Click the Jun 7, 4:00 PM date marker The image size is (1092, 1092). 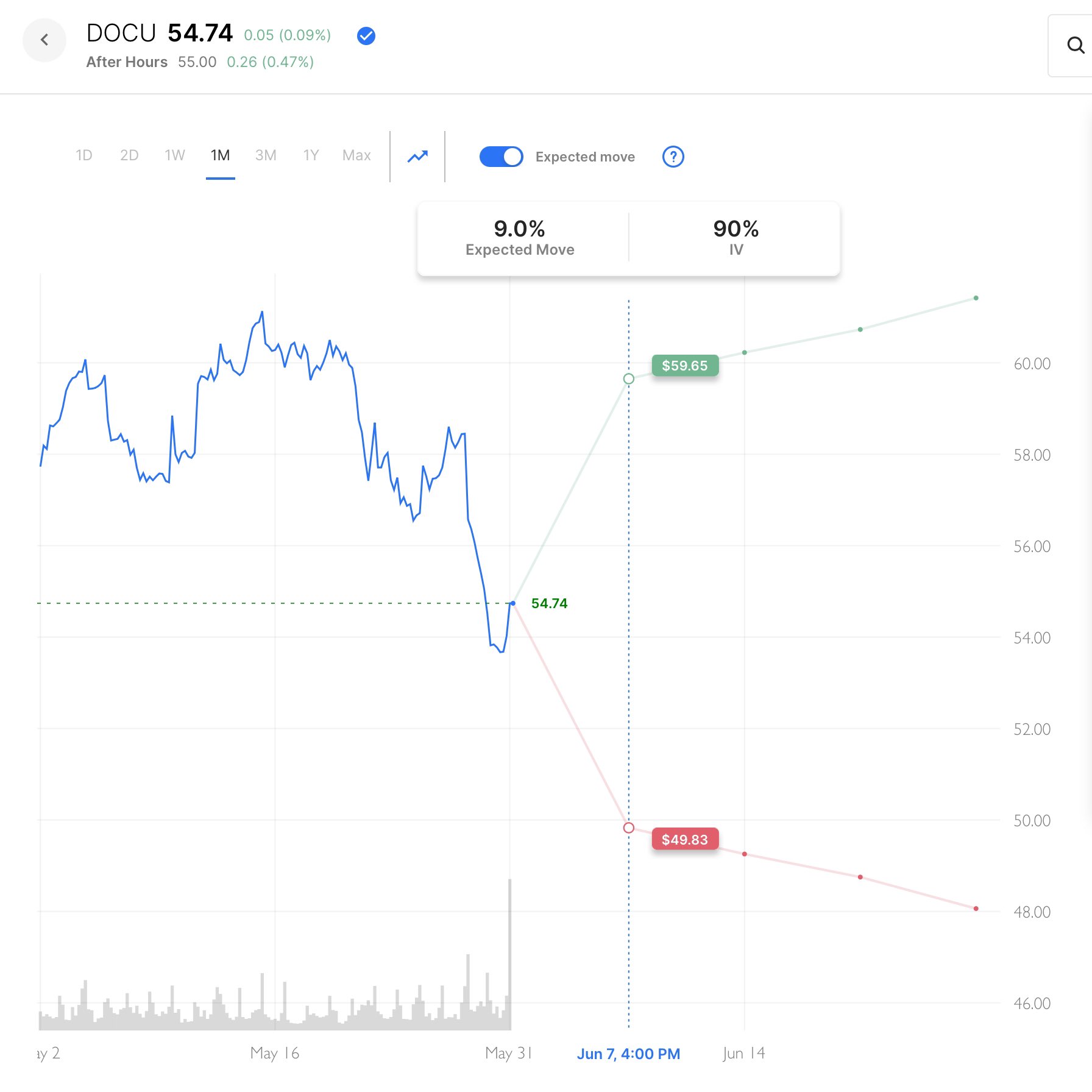coord(628,1054)
